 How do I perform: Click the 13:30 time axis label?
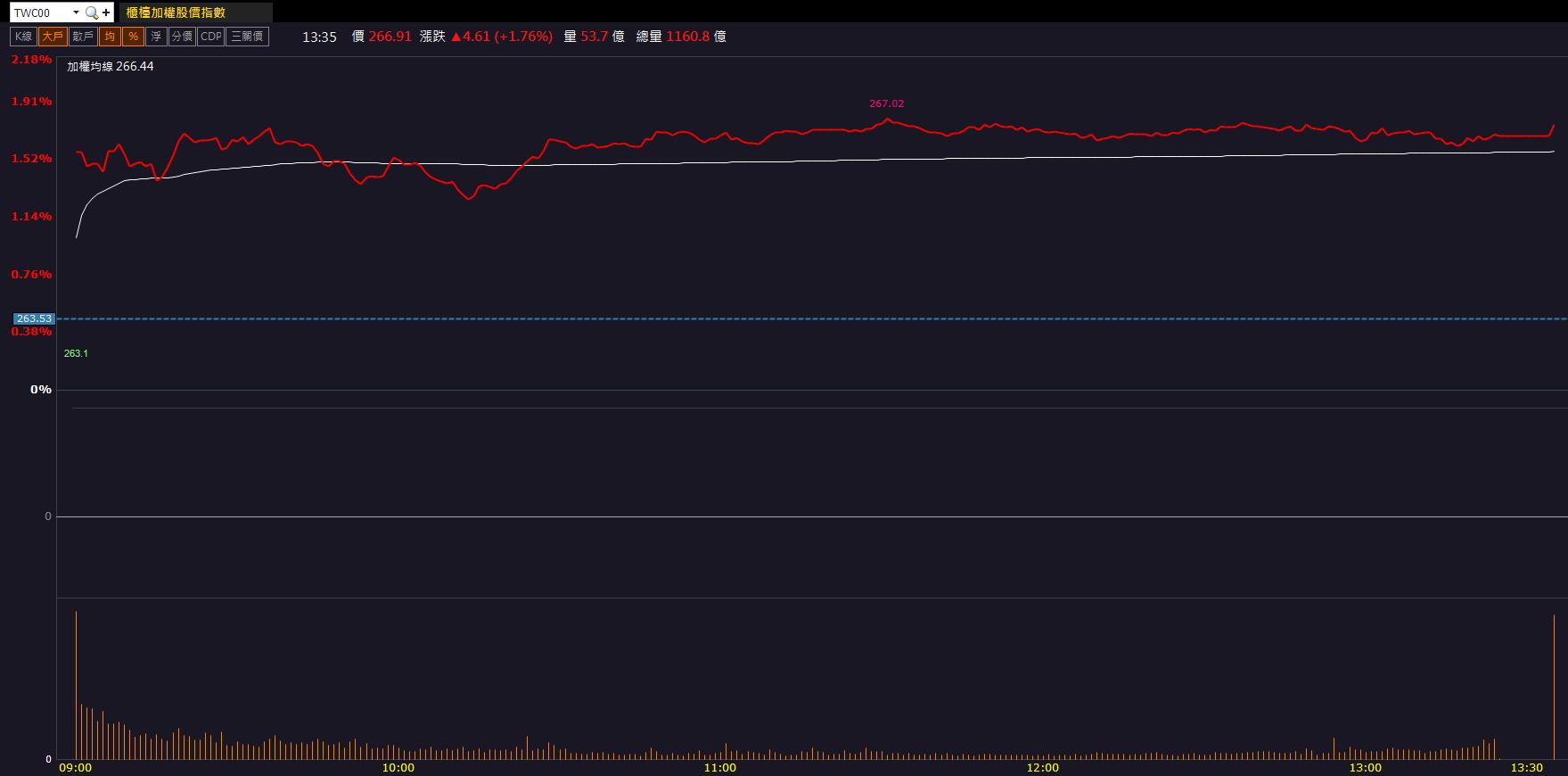click(1526, 768)
